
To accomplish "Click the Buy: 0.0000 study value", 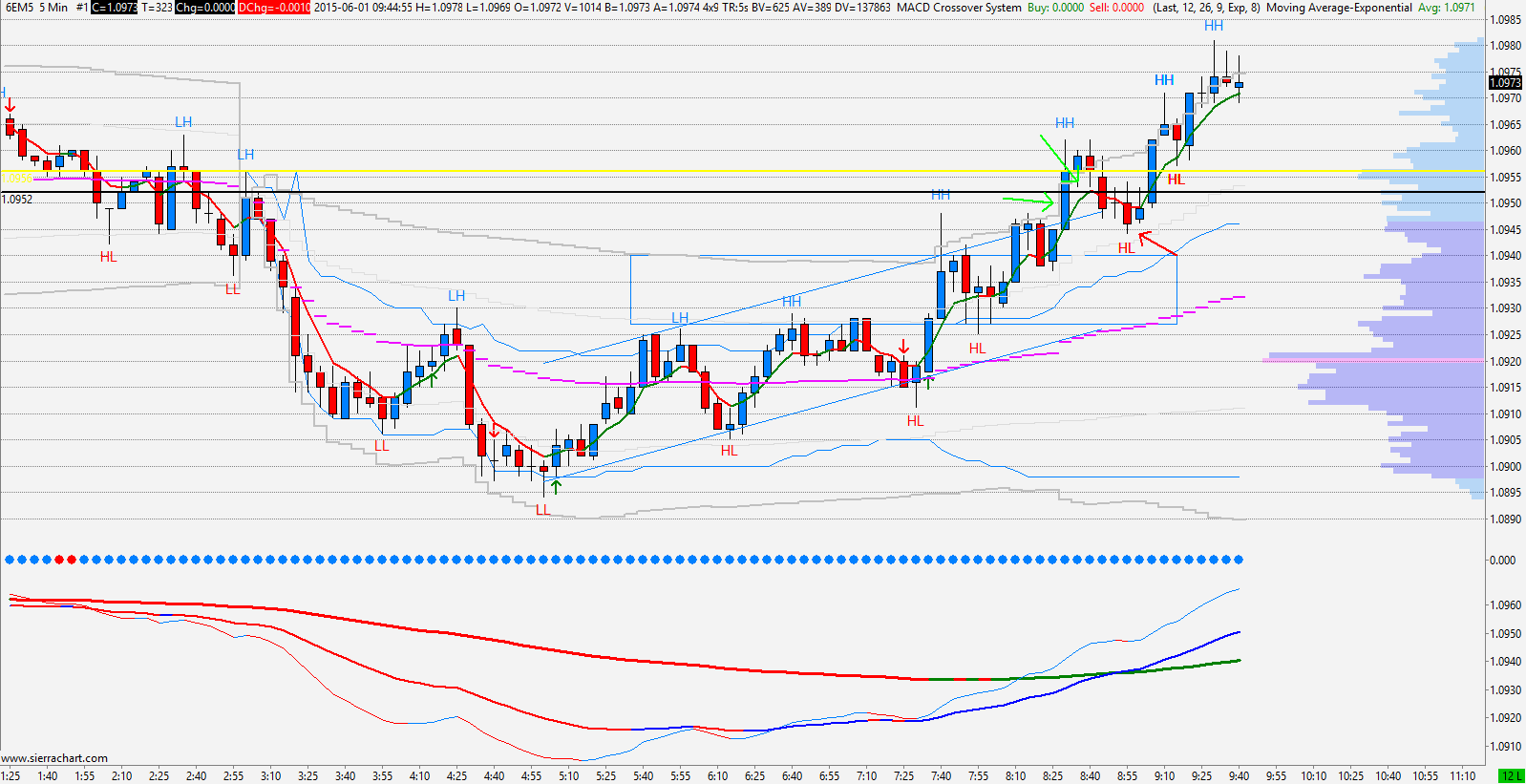I will tap(1056, 8).
